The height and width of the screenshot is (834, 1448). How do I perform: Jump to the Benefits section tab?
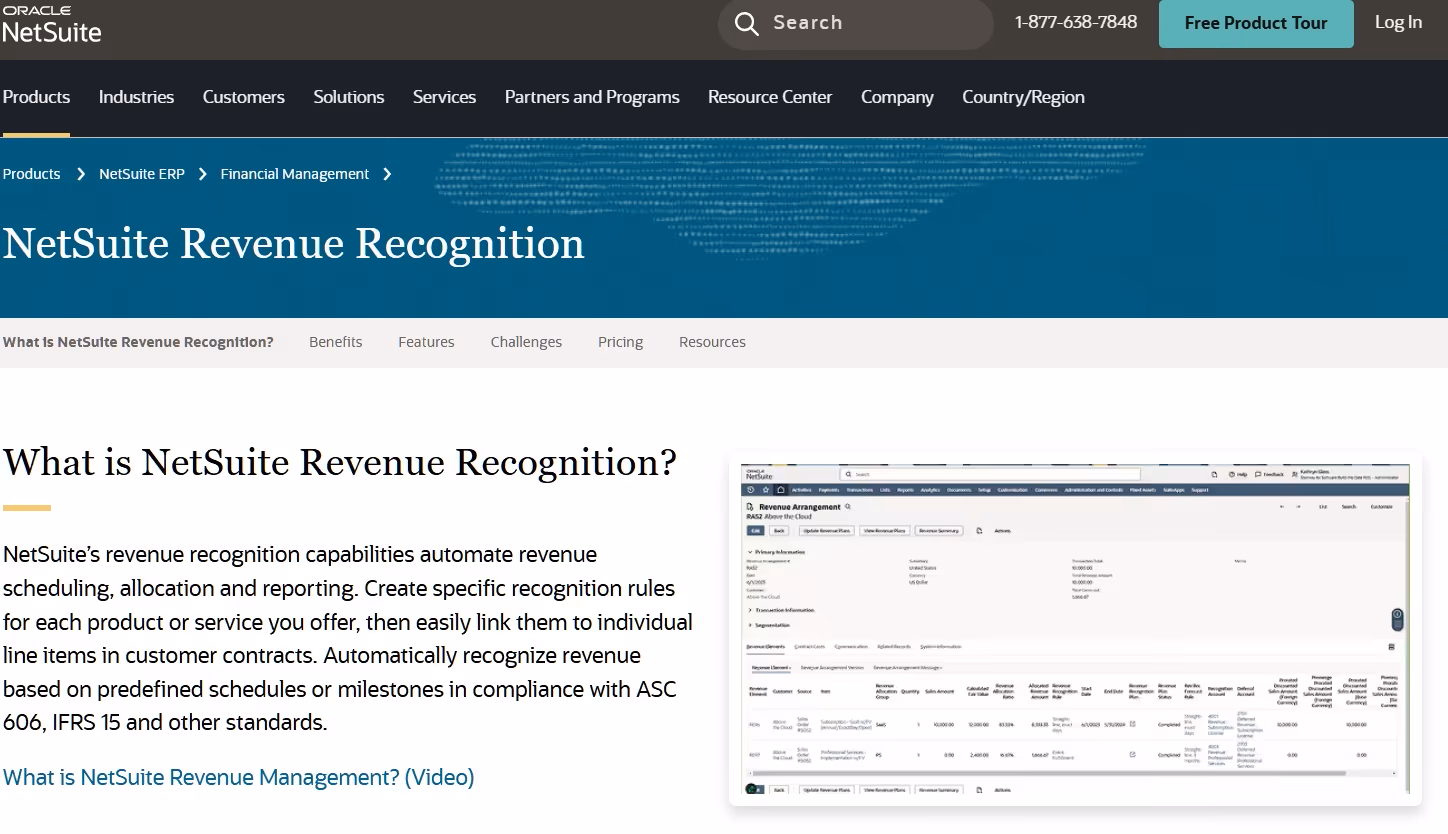(336, 342)
